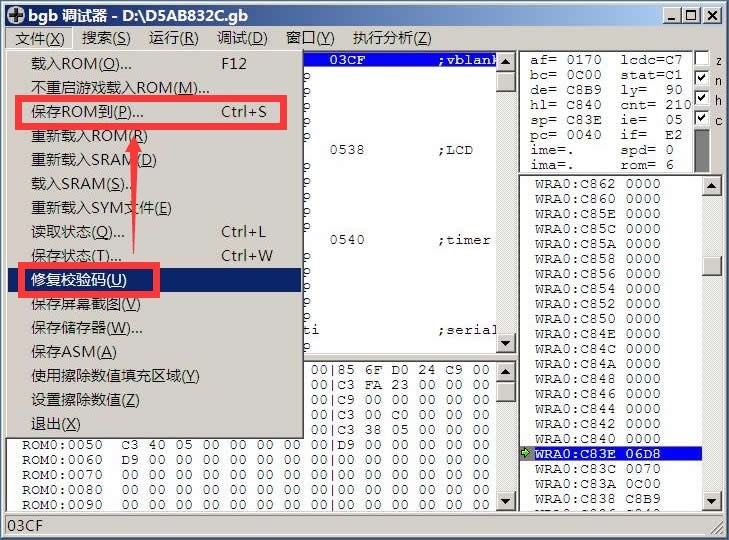Toggle the h flag checkbox

point(702,98)
